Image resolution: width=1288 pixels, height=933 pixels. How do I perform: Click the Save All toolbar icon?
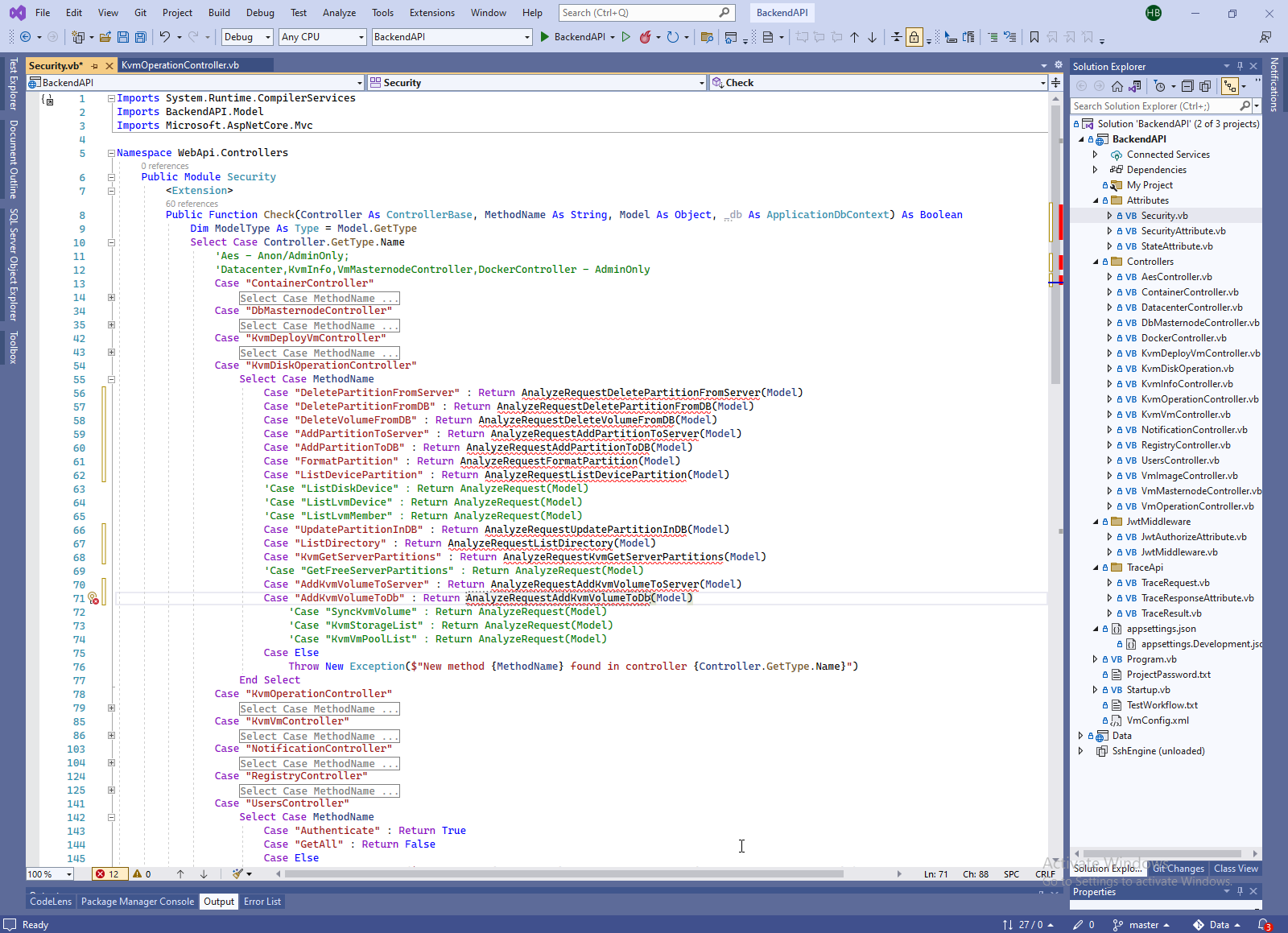[x=141, y=37]
